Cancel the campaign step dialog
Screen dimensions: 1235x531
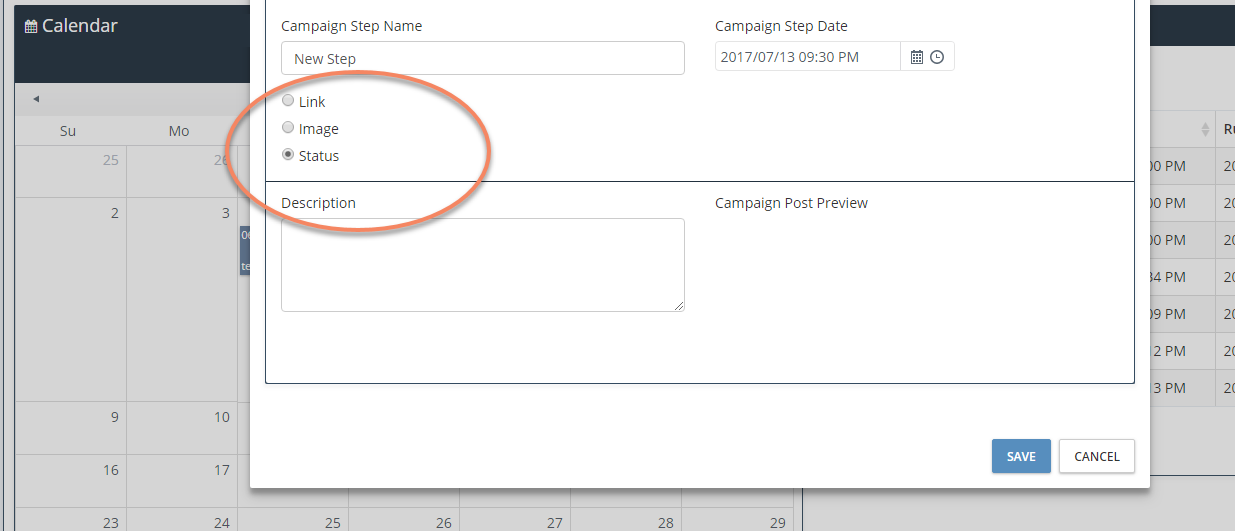coord(1097,456)
